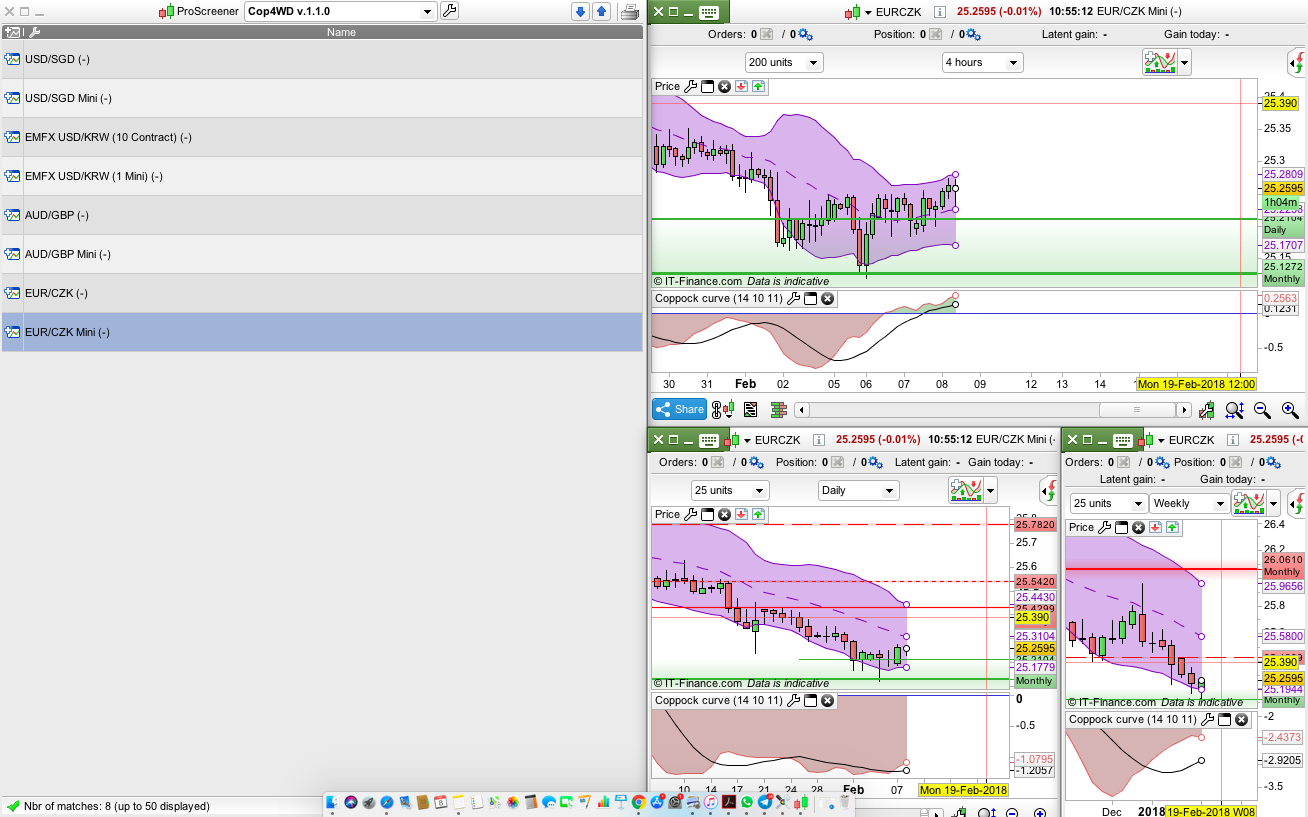Select the EUR/CZK Mini (-) row

point(322,332)
